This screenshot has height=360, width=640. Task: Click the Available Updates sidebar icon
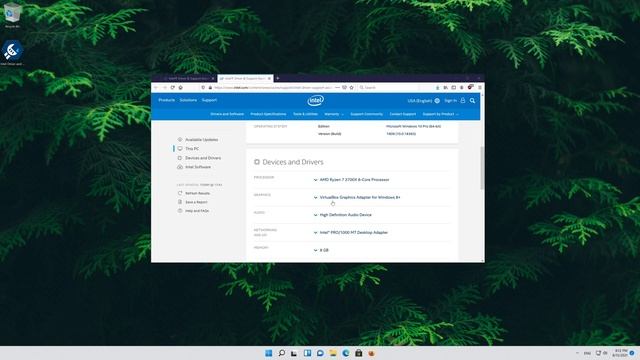pos(180,140)
